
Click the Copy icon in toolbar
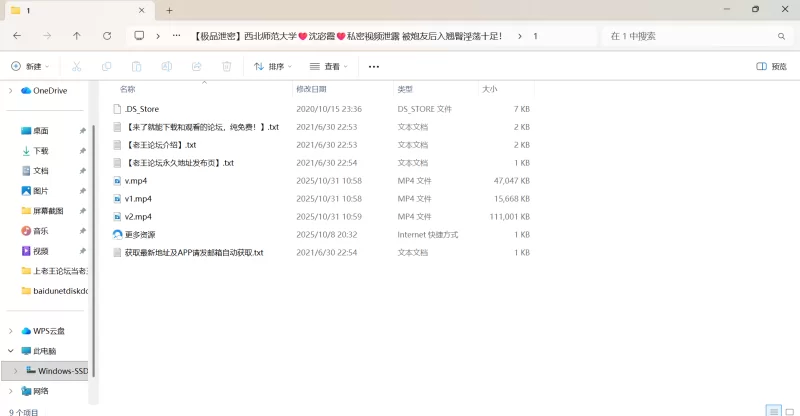click(x=106, y=67)
